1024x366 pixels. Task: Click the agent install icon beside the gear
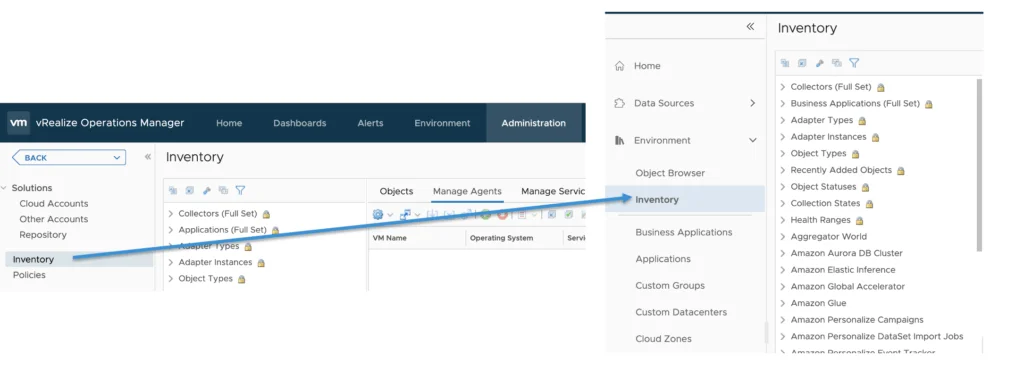[405, 214]
